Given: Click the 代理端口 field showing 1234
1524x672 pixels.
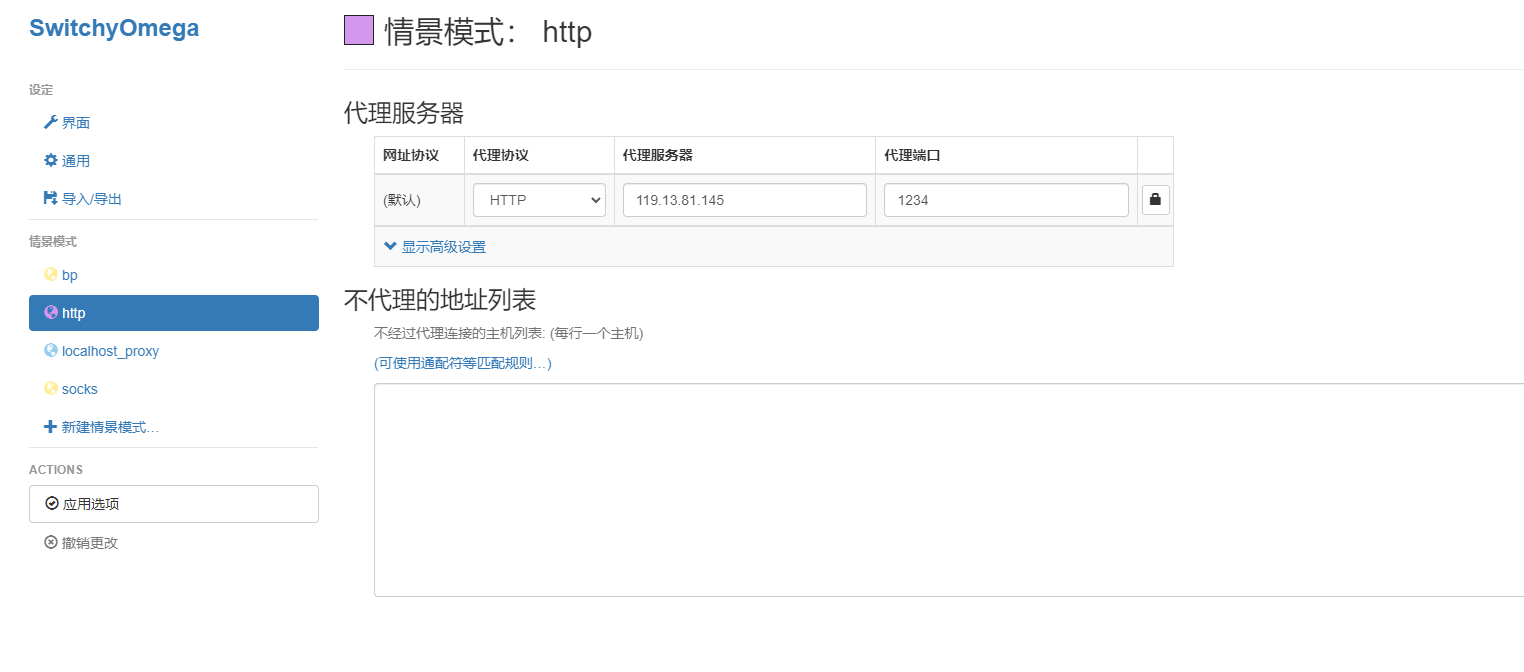Looking at the screenshot, I should 1005,199.
